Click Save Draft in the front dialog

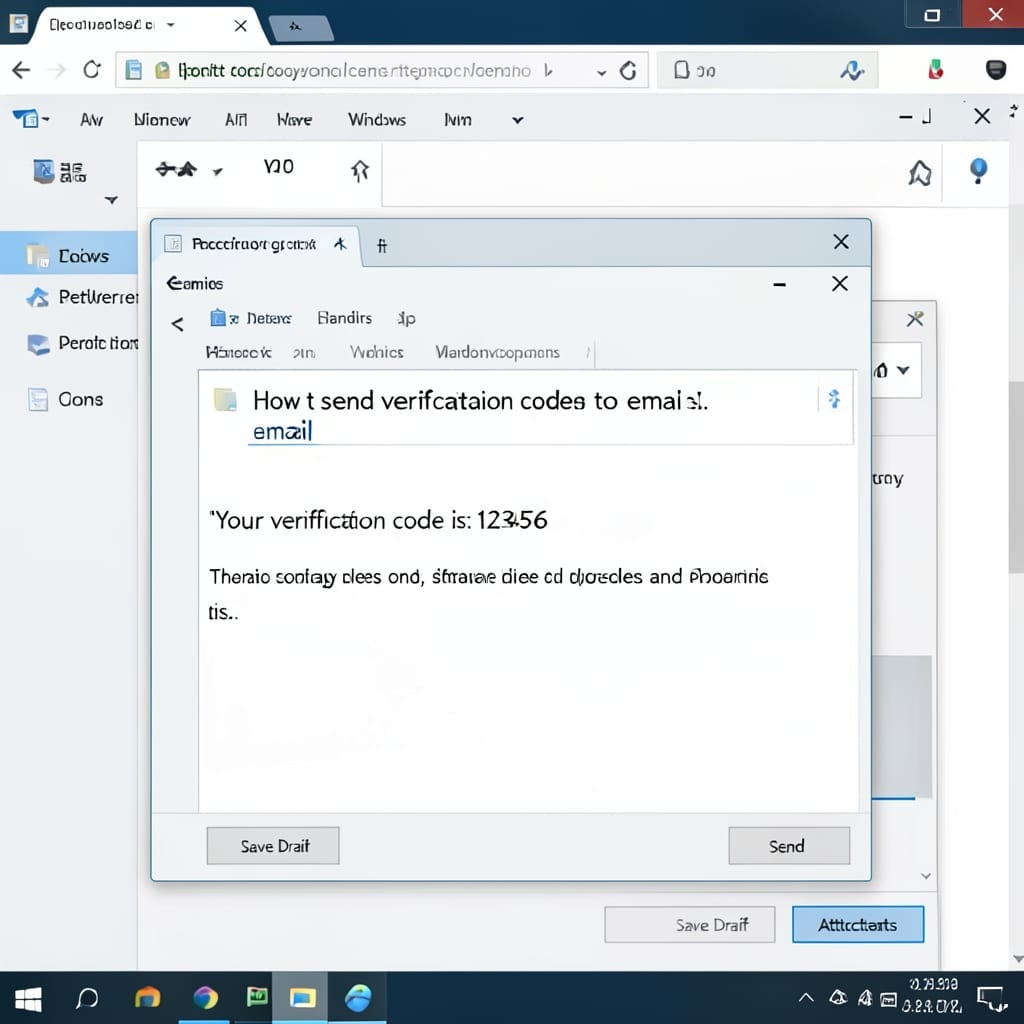[273, 846]
